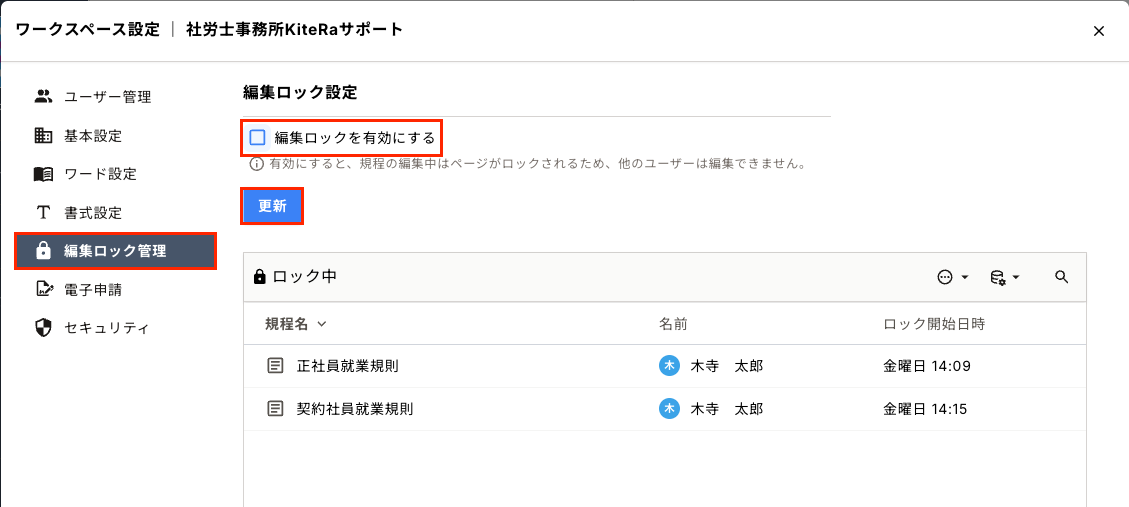Image resolution: width=1129 pixels, height=507 pixels.
Task: Select 書式設定 in the sidebar
Action: 93,213
